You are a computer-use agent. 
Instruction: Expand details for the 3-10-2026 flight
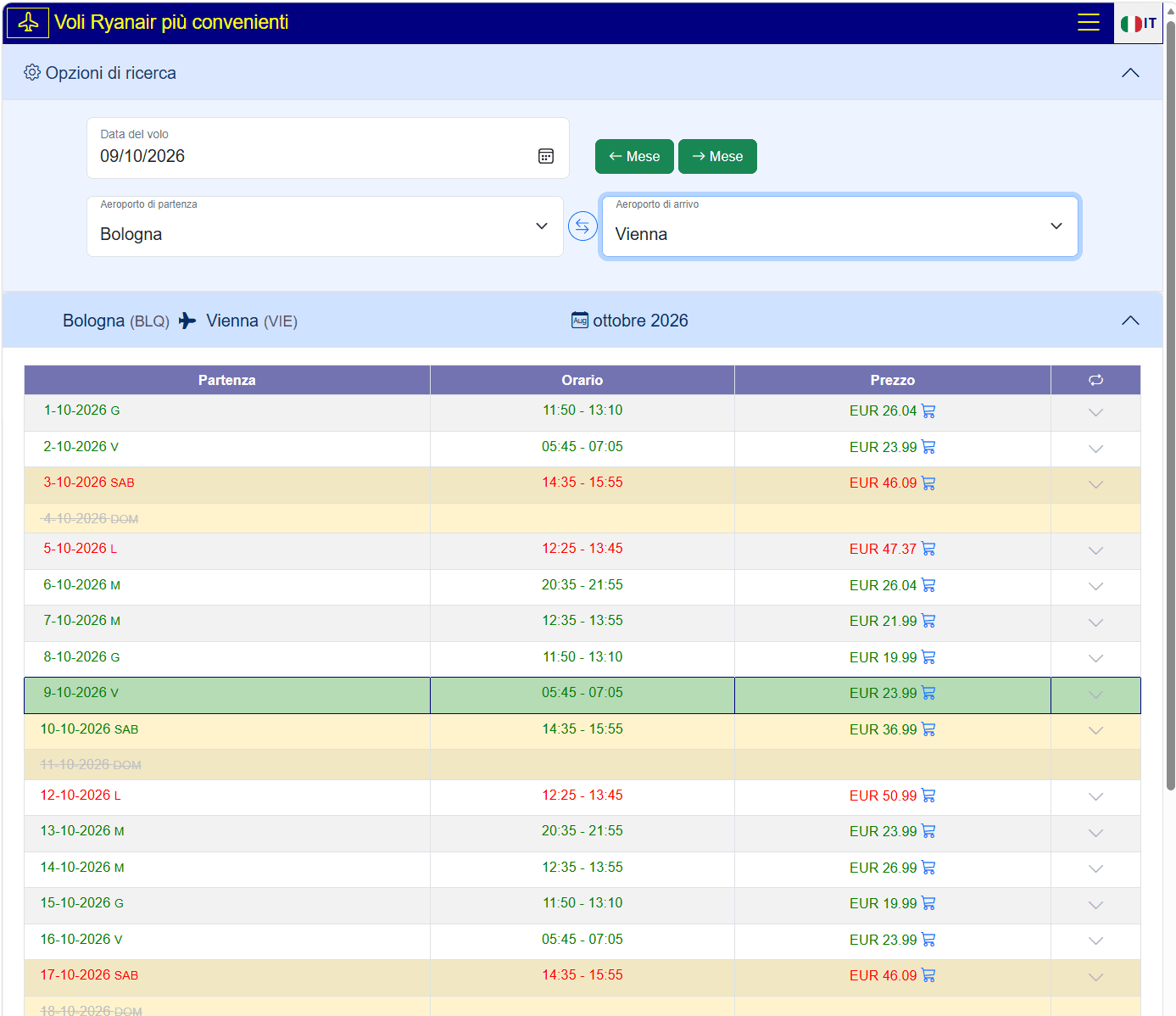click(x=1095, y=485)
